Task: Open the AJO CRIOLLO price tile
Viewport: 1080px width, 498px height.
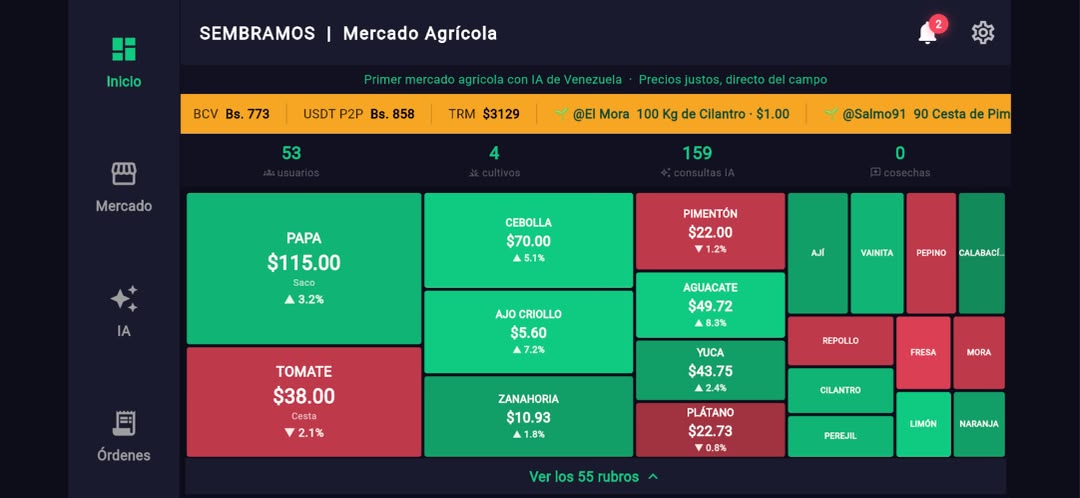Action: (528, 332)
